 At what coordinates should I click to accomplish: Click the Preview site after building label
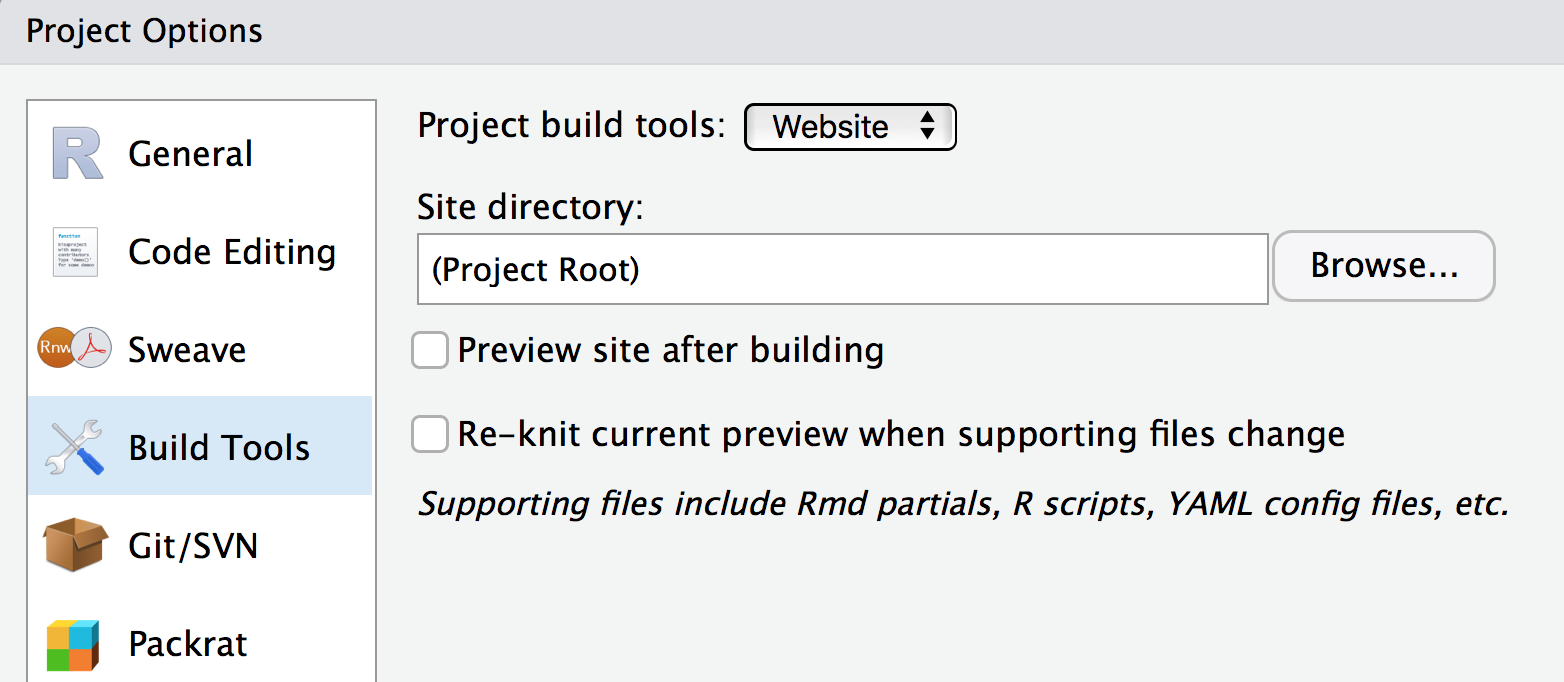pyautogui.click(x=670, y=350)
